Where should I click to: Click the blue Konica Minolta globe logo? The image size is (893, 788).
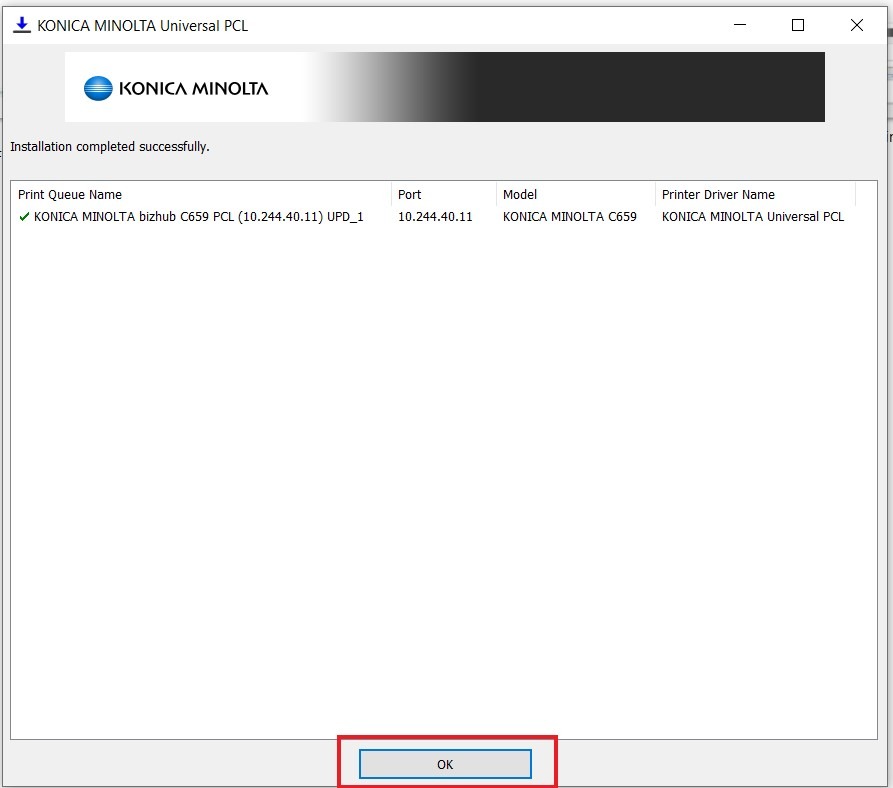pos(98,88)
